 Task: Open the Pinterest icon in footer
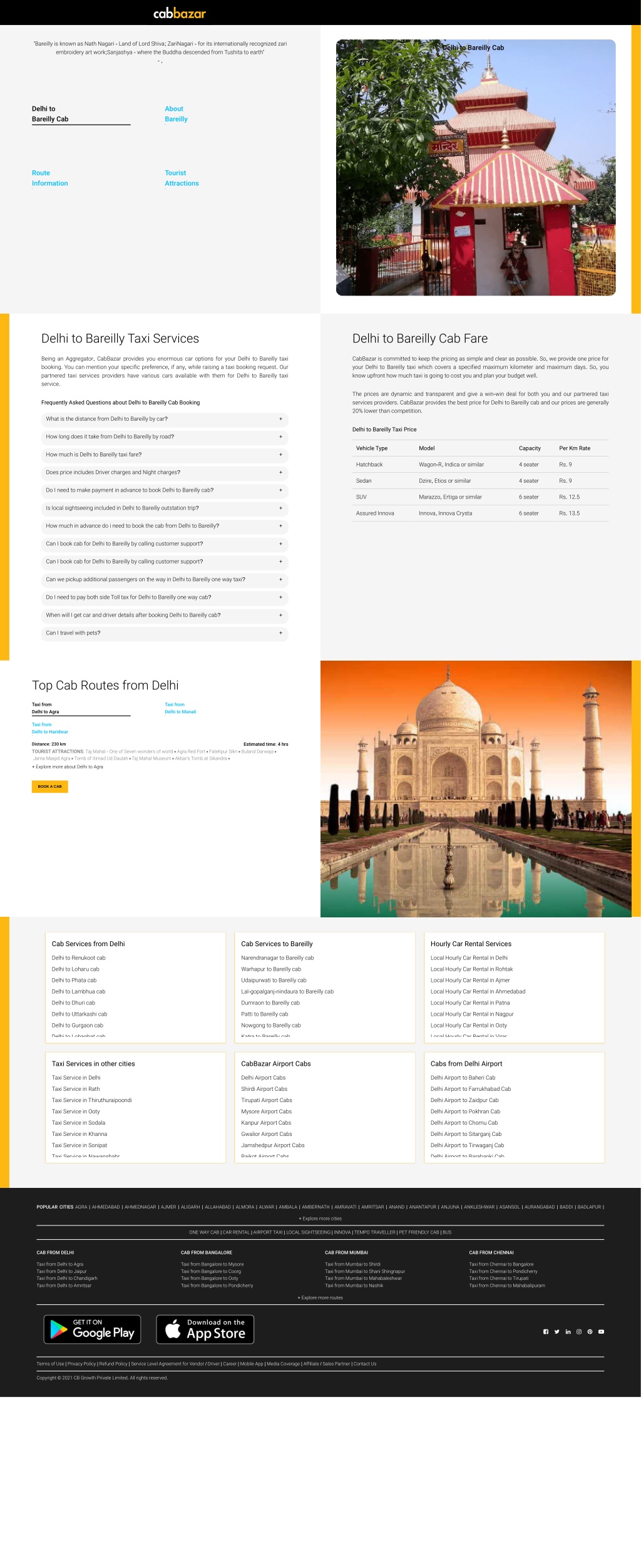click(x=590, y=1332)
